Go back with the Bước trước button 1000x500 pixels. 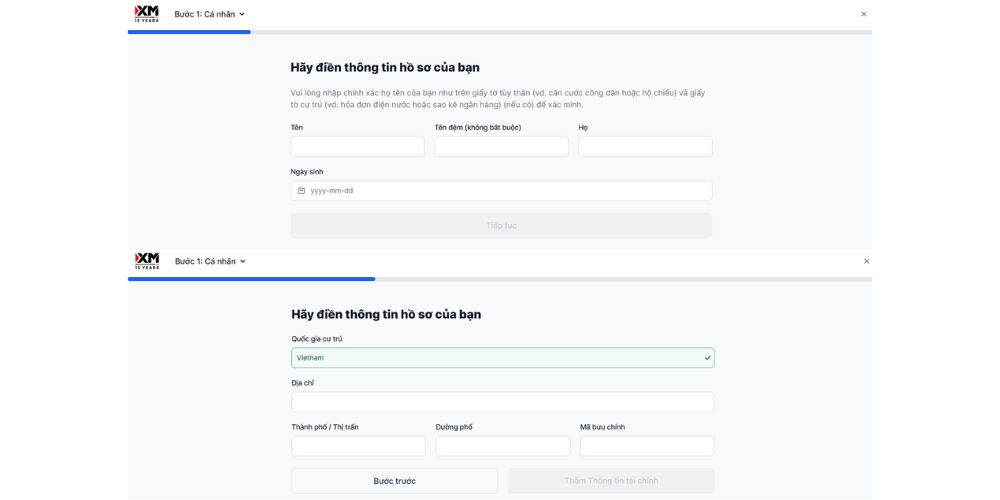(394, 481)
